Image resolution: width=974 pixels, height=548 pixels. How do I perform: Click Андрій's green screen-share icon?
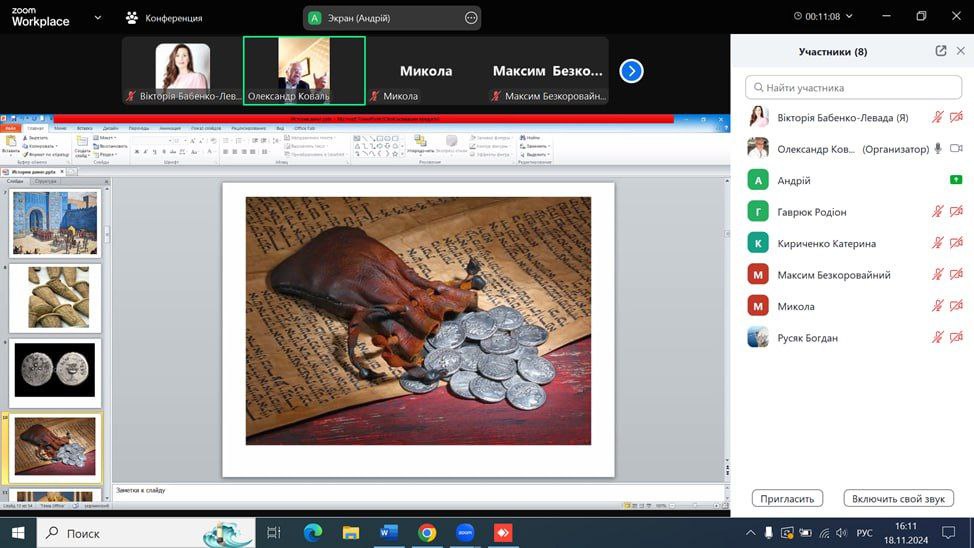pyautogui.click(x=955, y=180)
